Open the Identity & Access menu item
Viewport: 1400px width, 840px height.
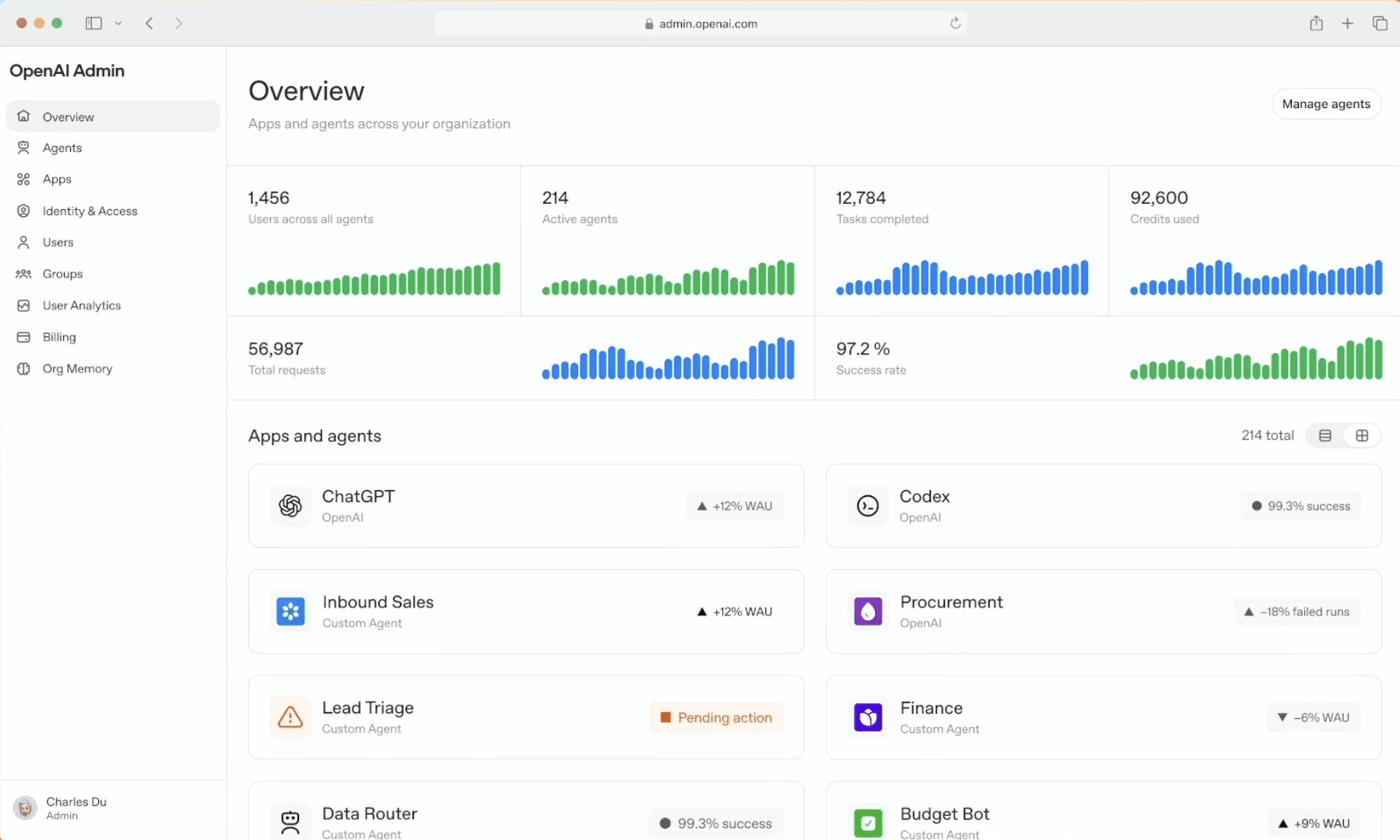pyautogui.click(x=113, y=211)
